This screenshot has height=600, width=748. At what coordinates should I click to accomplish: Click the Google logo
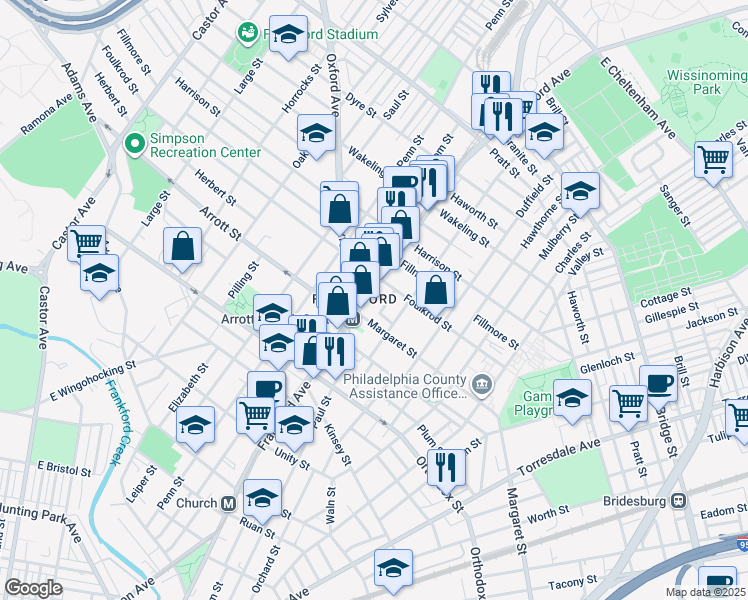pyautogui.click(x=33, y=588)
